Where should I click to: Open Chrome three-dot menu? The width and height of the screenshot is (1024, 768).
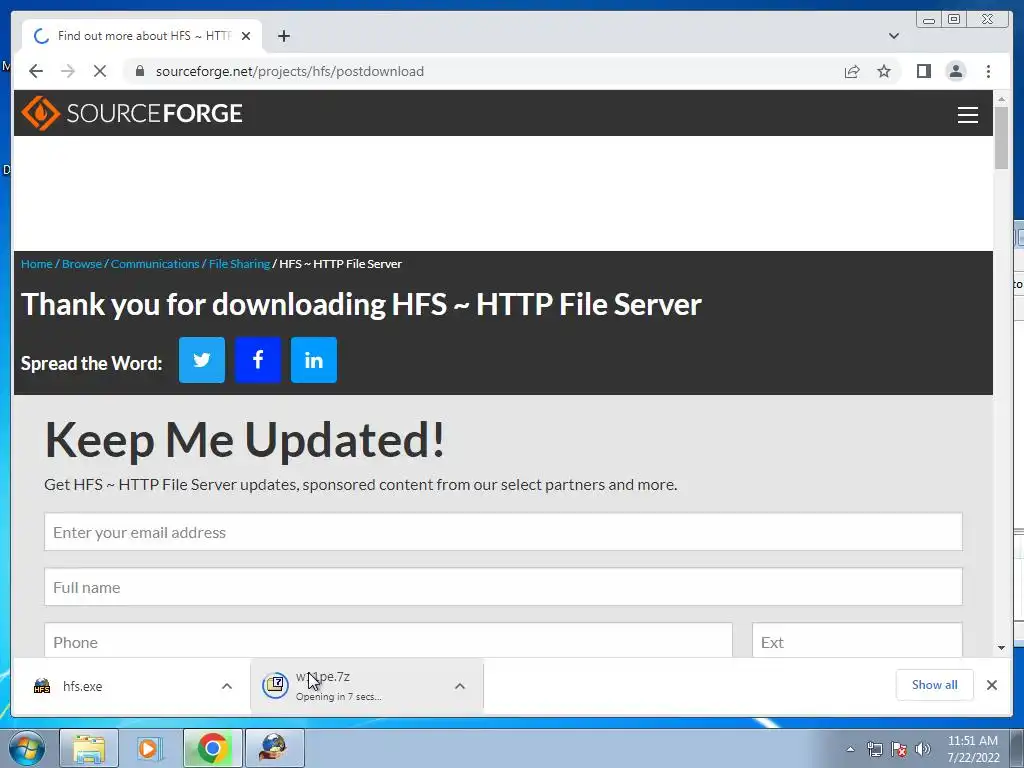point(988,71)
